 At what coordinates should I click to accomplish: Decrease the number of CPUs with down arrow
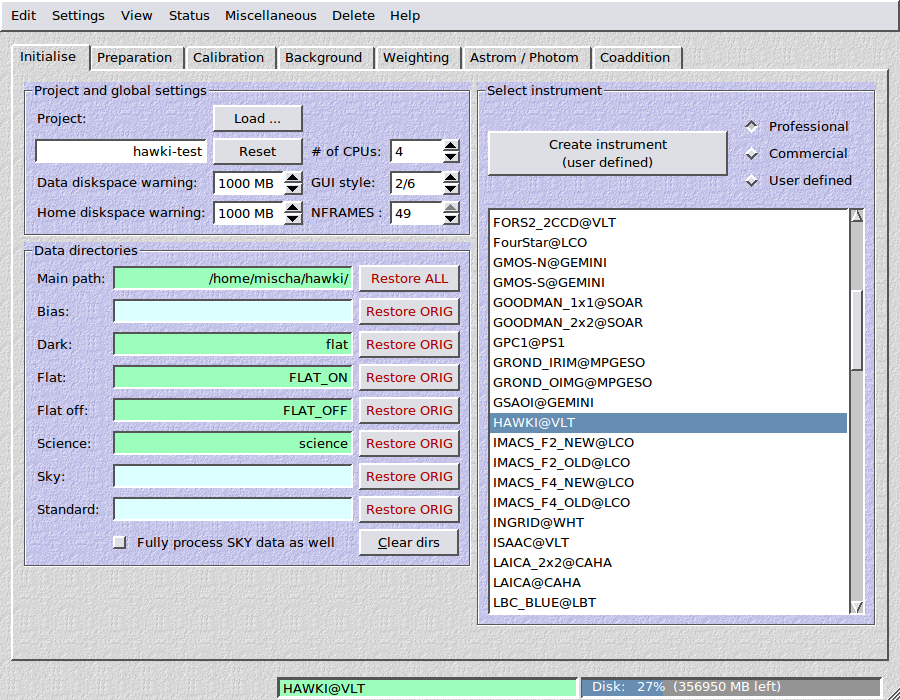[x=451, y=157]
